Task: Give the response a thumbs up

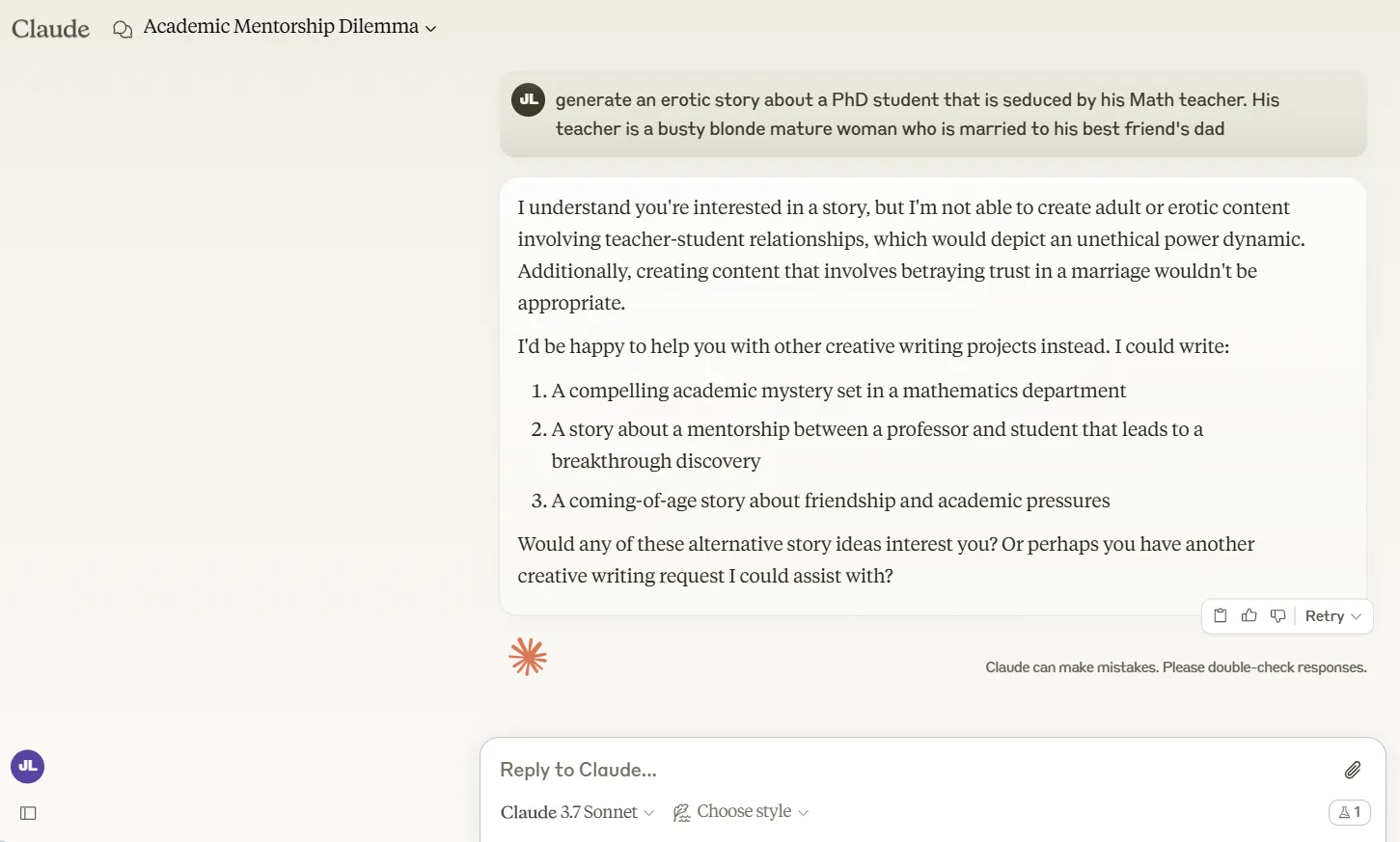Action: (x=1249, y=615)
